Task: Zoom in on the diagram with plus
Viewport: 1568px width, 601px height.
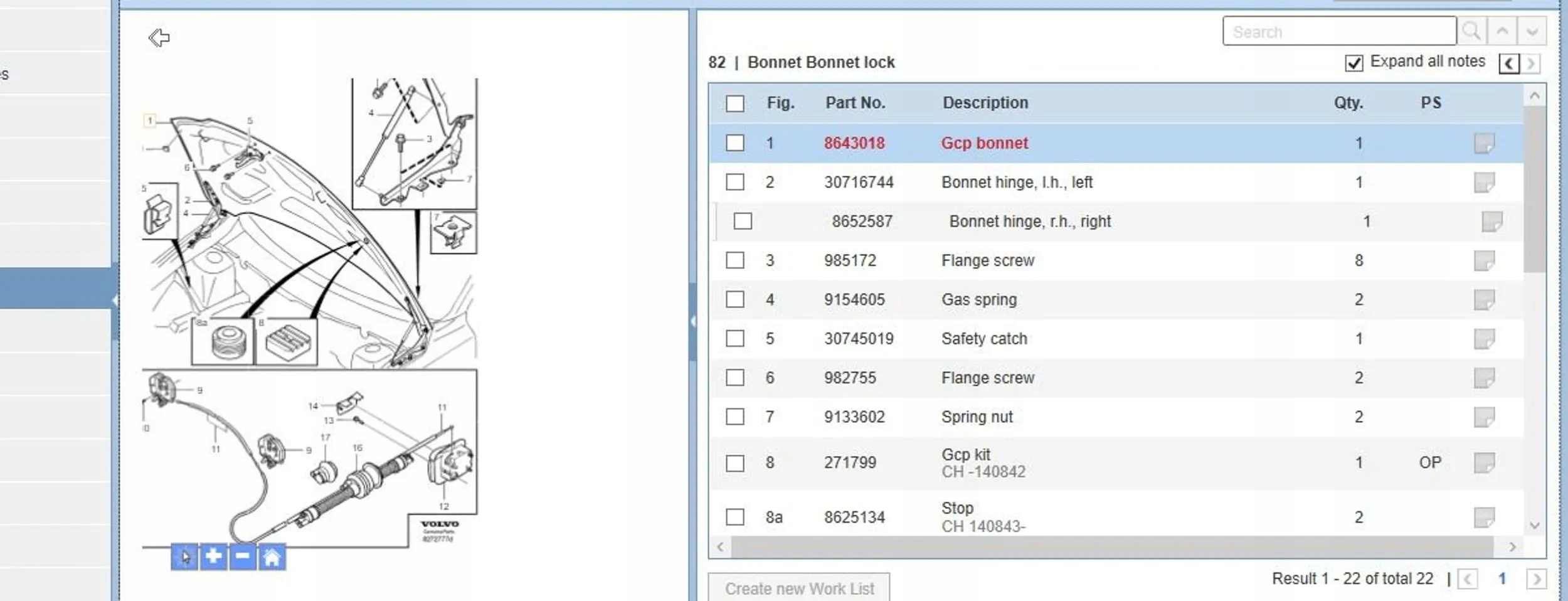Action: click(213, 556)
